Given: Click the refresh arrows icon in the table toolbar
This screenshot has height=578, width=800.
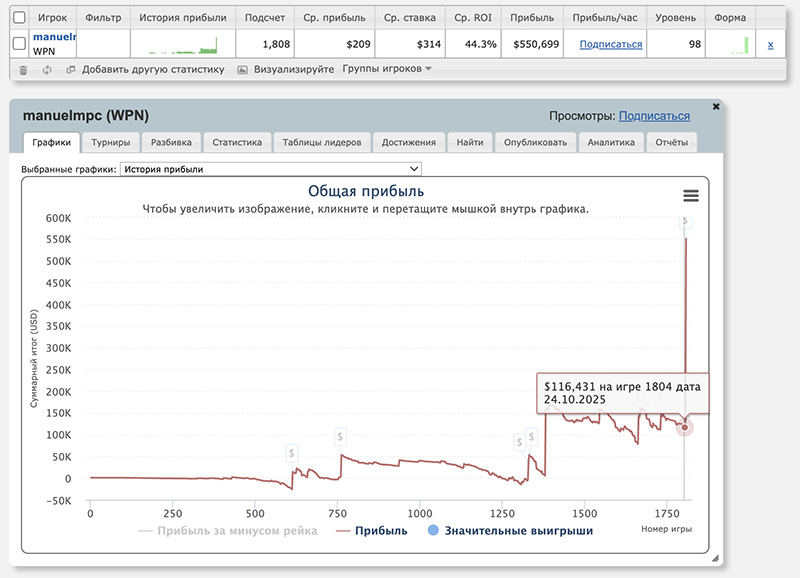Looking at the screenshot, I should click(47, 70).
